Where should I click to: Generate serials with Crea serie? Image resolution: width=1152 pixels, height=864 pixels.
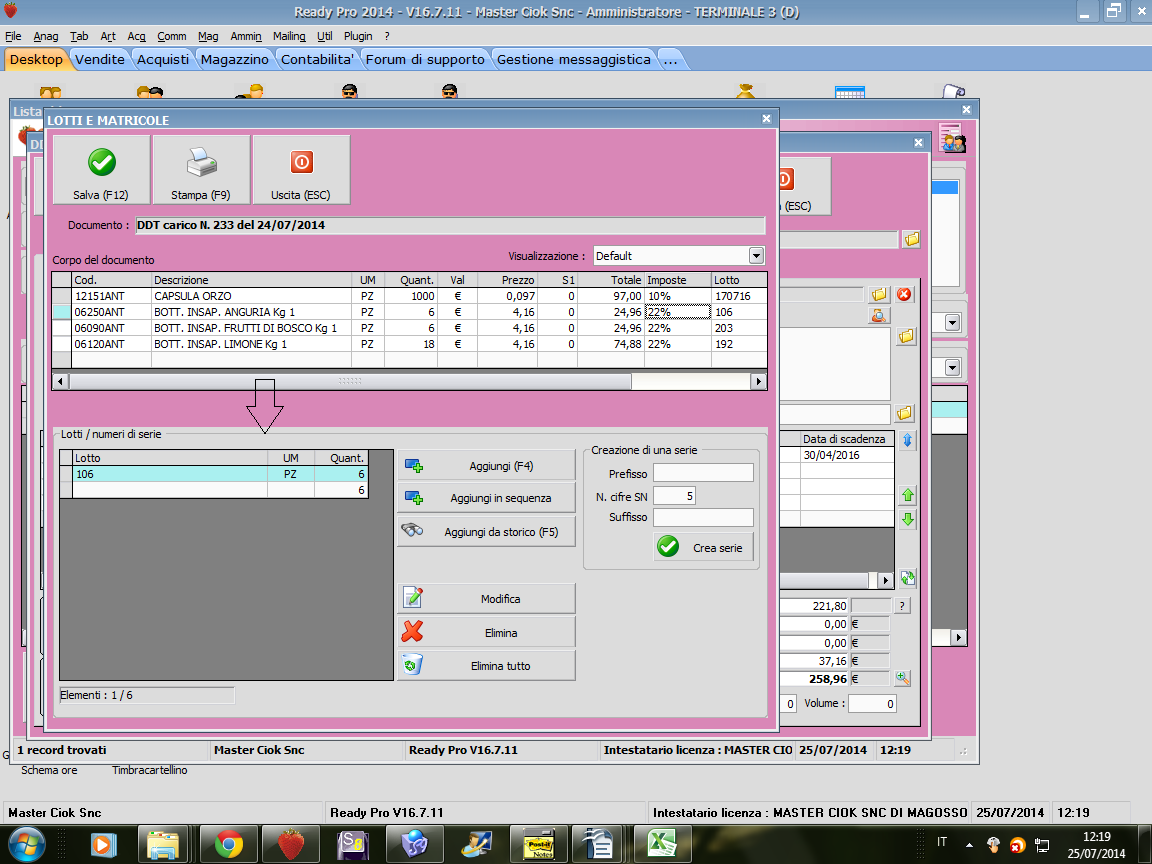tap(703, 547)
